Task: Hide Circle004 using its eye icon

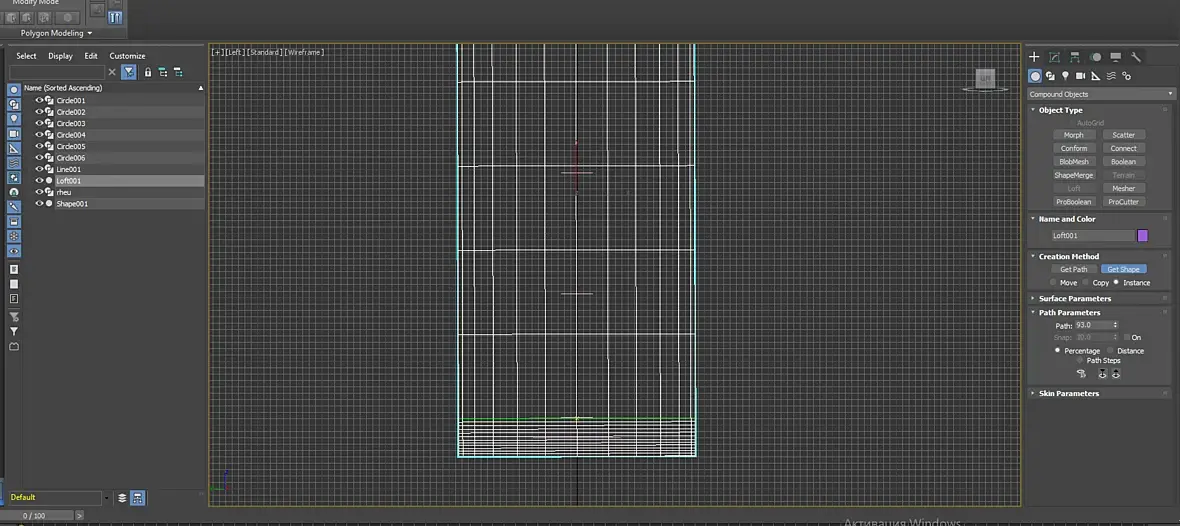Action: coord(39,135)
